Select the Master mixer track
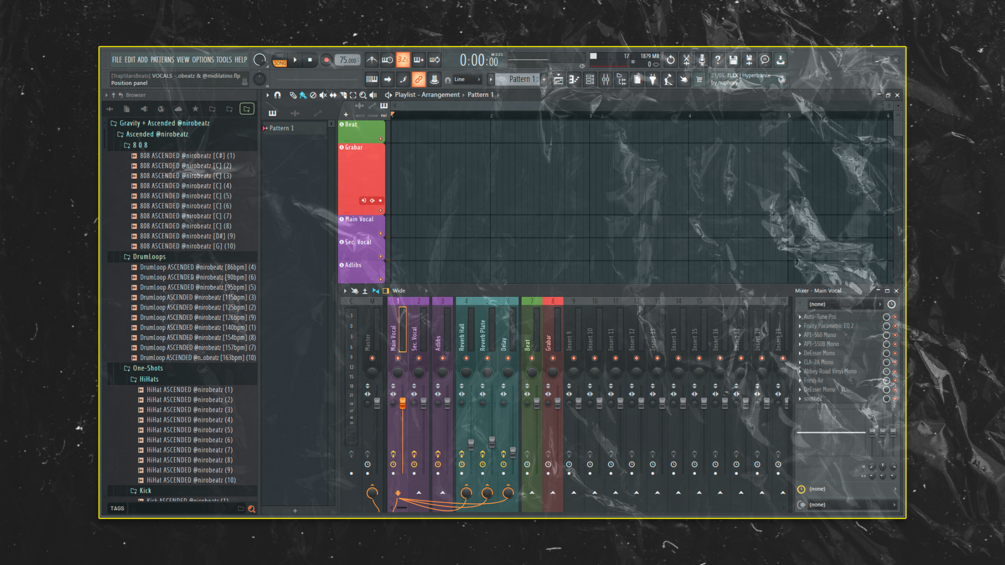The height and width of the screenshot is (565, 1005). (x=368, y=343)
